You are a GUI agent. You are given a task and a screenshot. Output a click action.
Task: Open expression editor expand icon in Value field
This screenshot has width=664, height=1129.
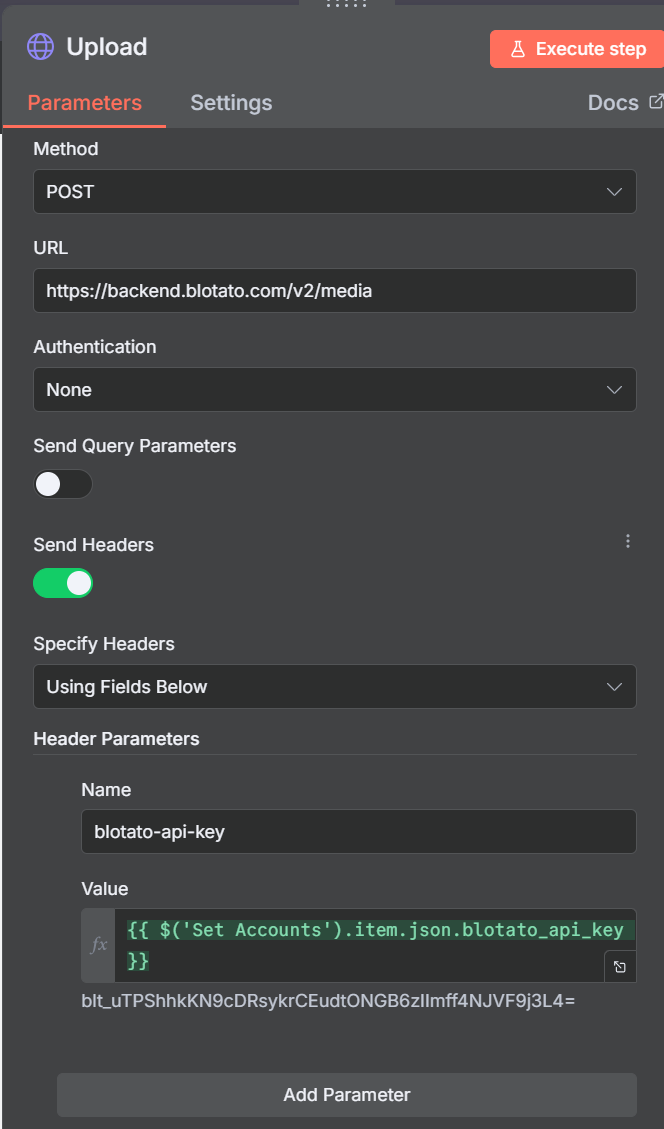click(x=620, y=967)
